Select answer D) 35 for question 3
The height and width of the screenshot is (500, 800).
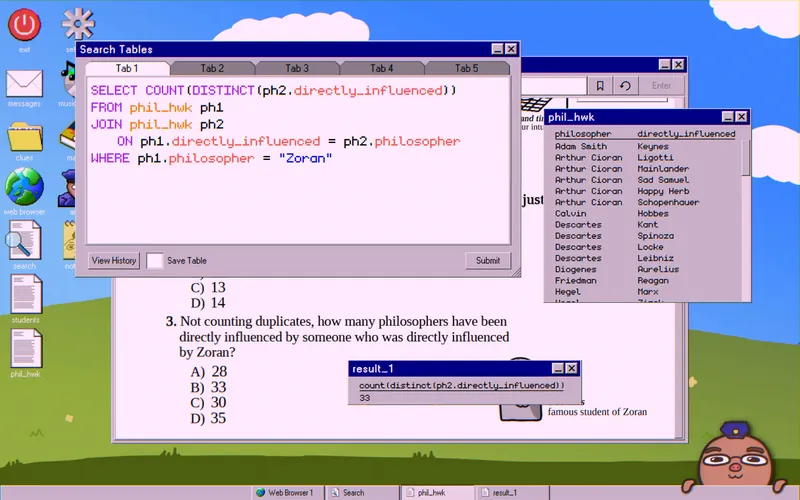click(208, 418)
